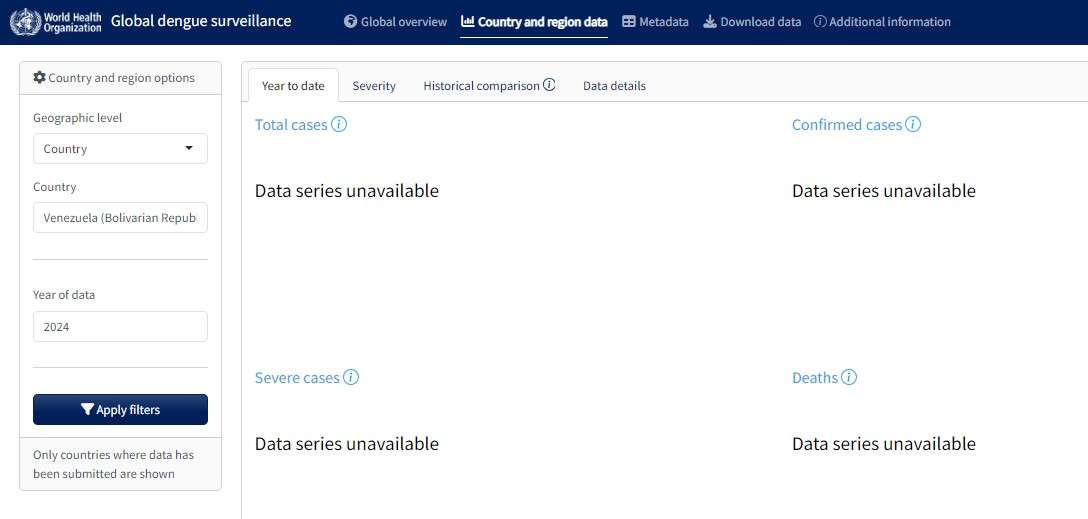The image size is (1088, 519).
Task: Go to Download data page
Action: pos(752,22)
